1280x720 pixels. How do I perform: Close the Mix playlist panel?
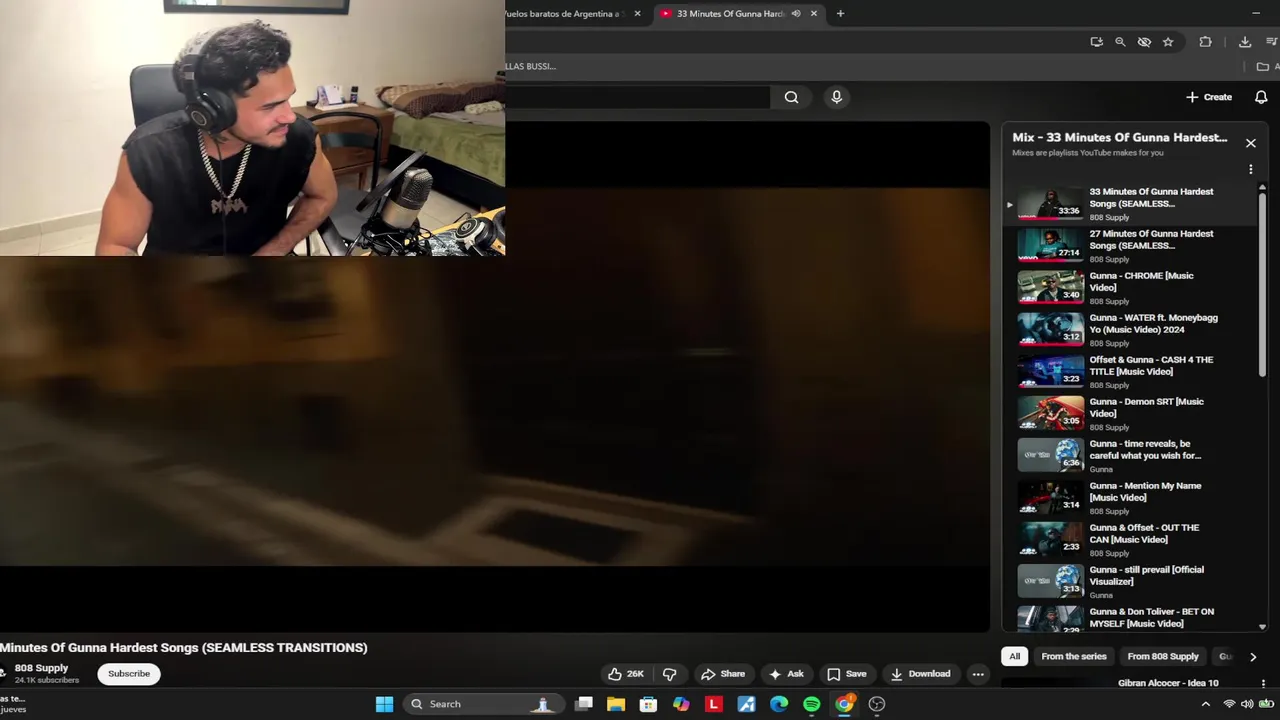click(1250, 143)
